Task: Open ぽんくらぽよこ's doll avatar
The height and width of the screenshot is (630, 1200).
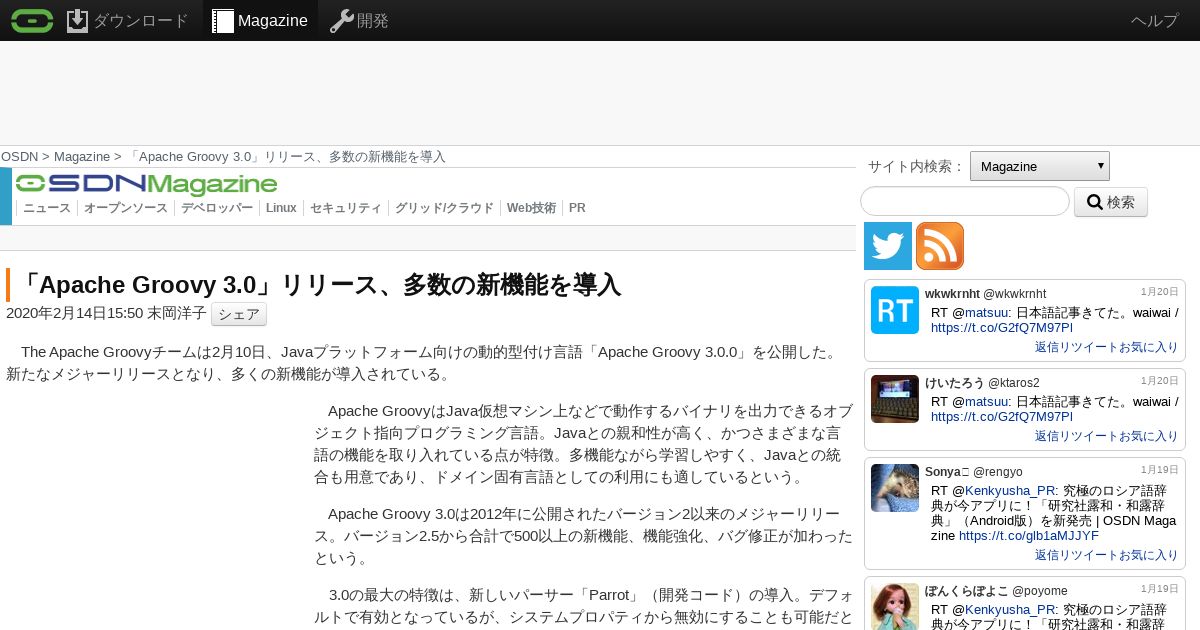Action: tap(895, 606)
